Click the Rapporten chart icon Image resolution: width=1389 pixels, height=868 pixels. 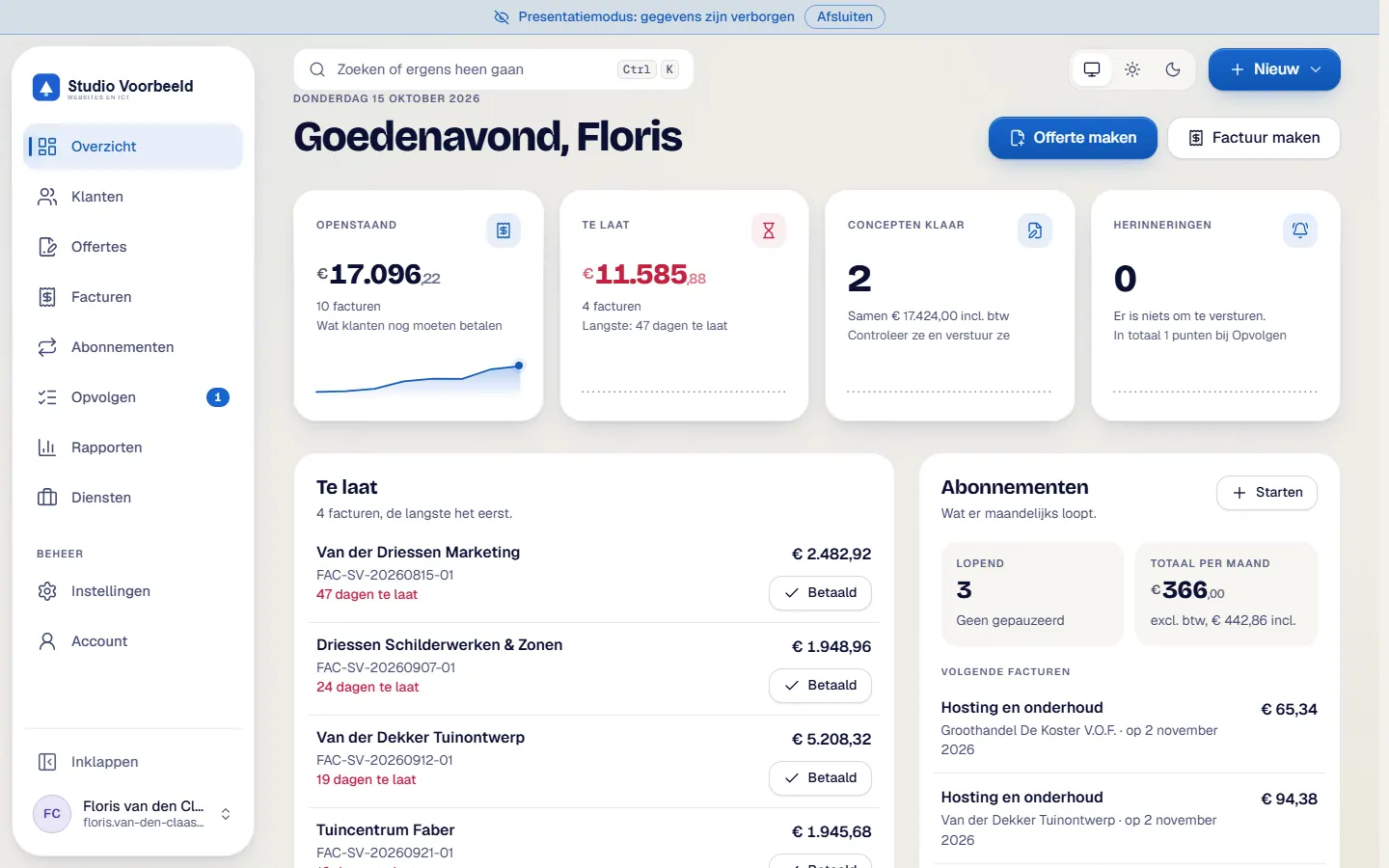pos(46,448)
